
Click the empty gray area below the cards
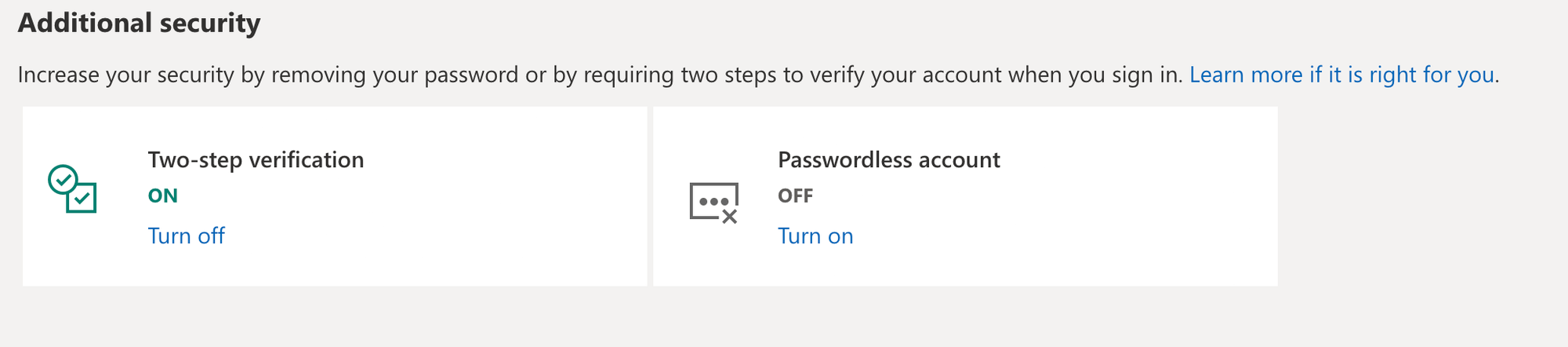(x=627, y=318)
